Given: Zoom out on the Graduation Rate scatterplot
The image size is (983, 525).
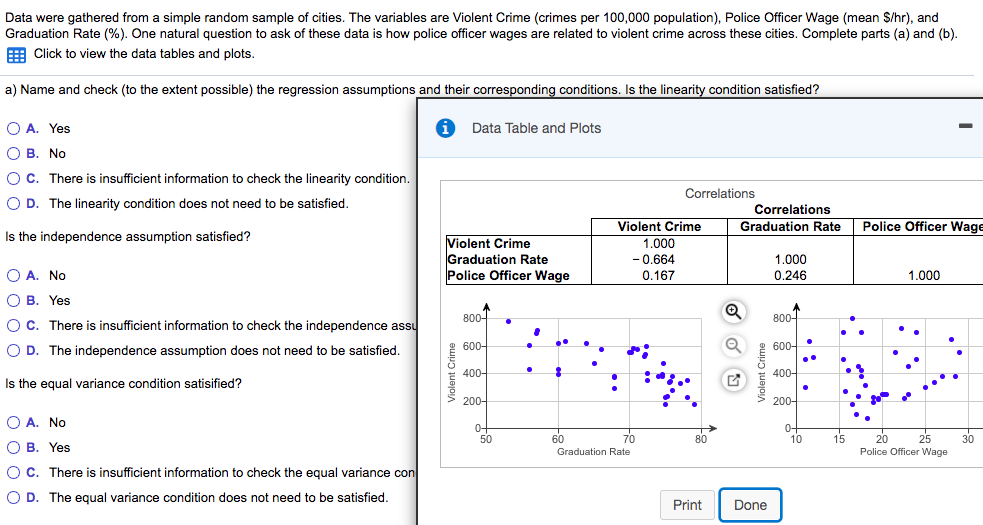Looking at the screenshot, I should tap(733, 345).
